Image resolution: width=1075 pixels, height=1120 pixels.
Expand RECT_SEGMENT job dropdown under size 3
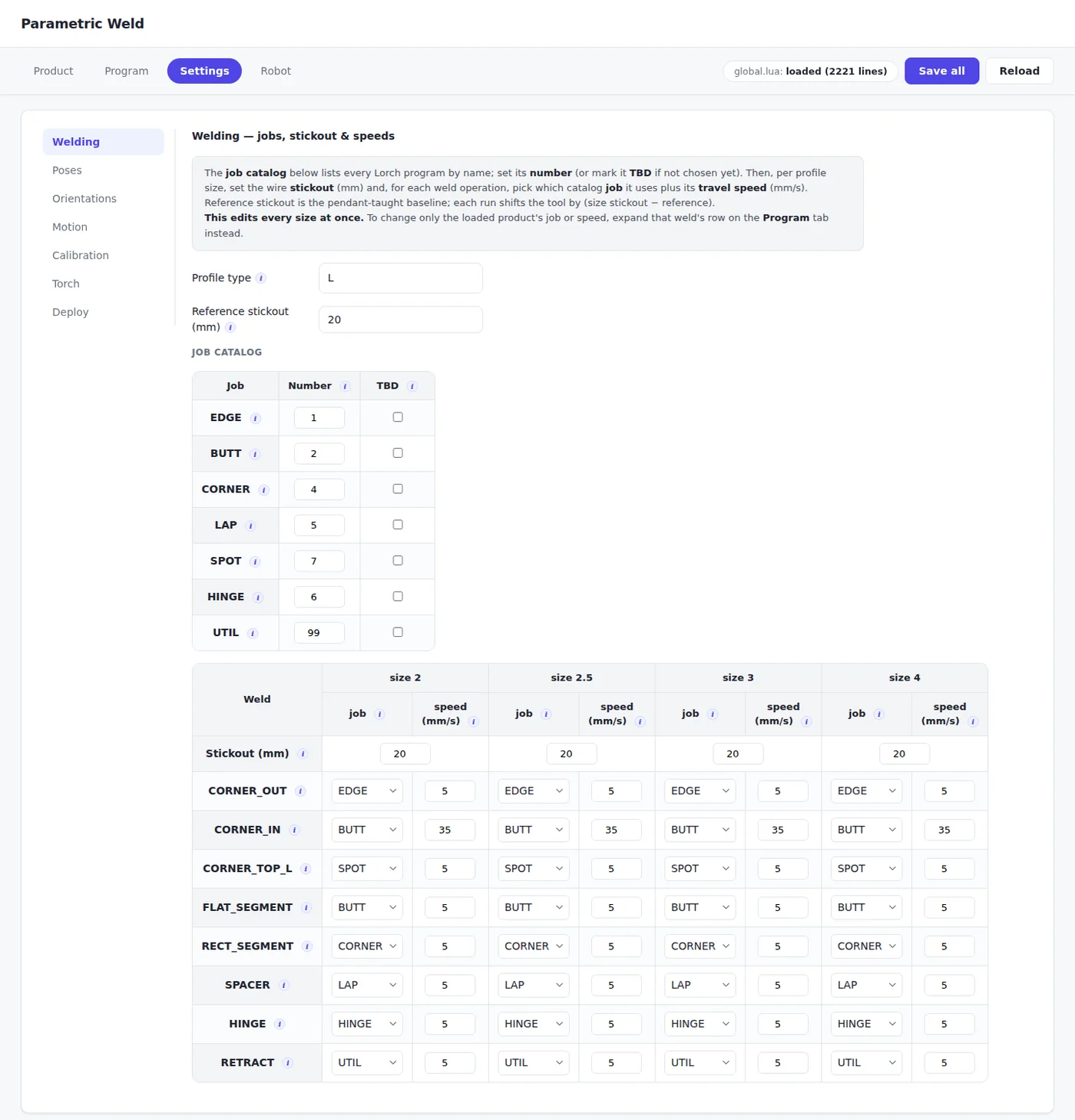click(700, 946)
